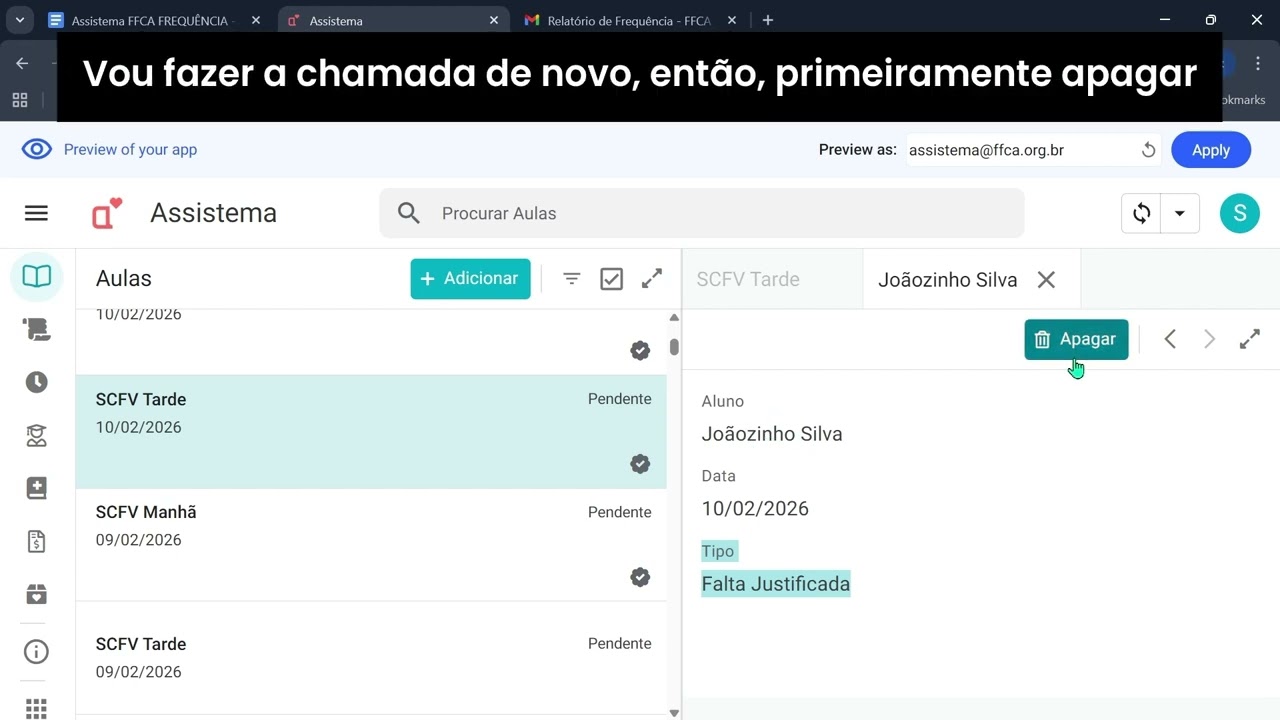Image resolution: width=1280 pixels, height=720 pixels.
Task: Click the preview eye icon
Action: 37,149
